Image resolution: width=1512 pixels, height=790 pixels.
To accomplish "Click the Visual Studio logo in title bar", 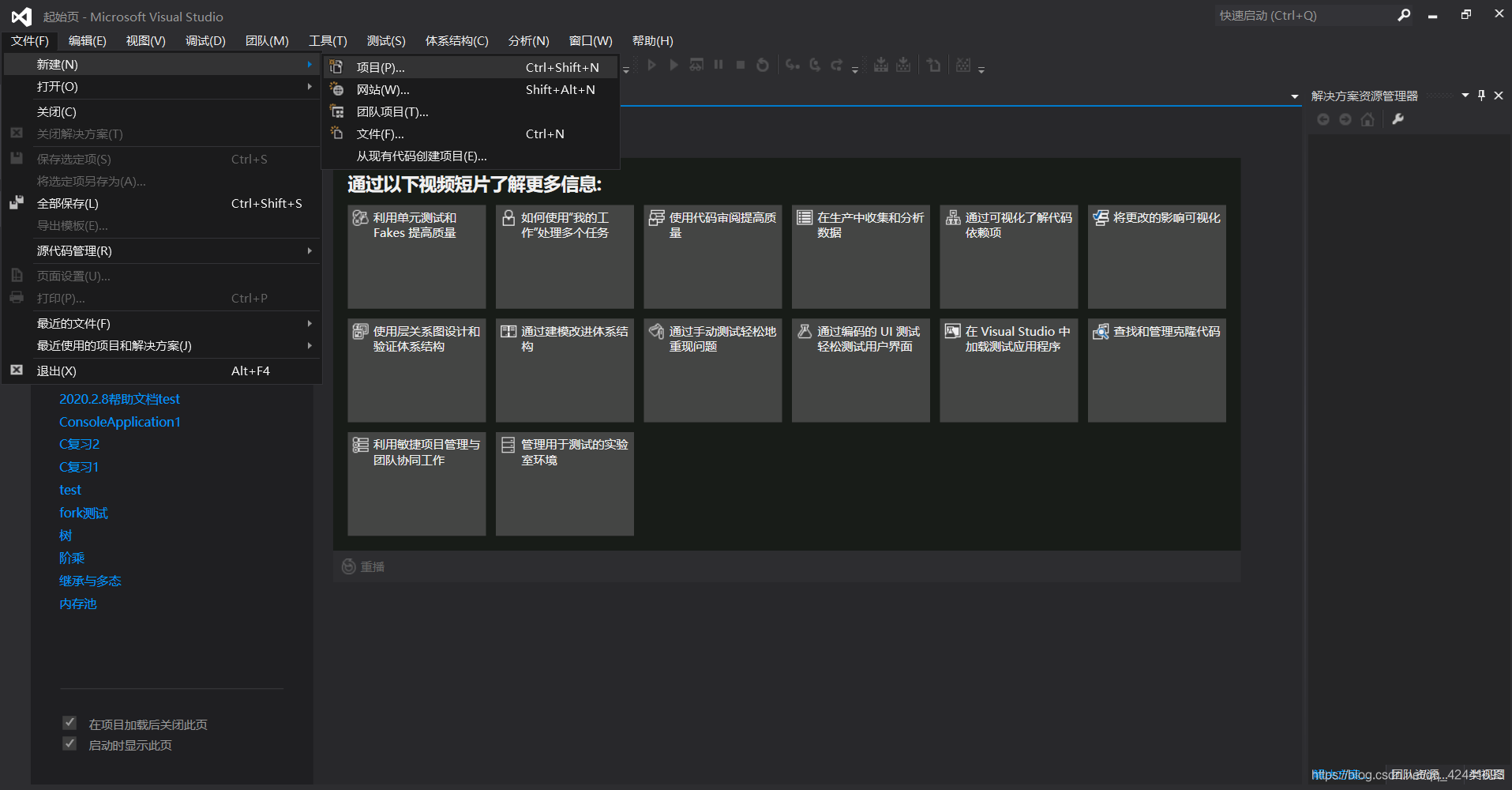I will point(21,16).
